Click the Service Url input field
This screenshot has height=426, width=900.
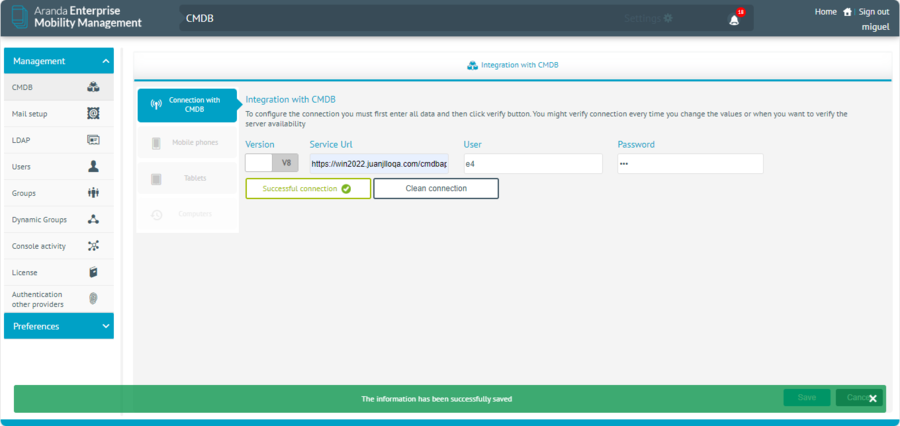(379, 164)
